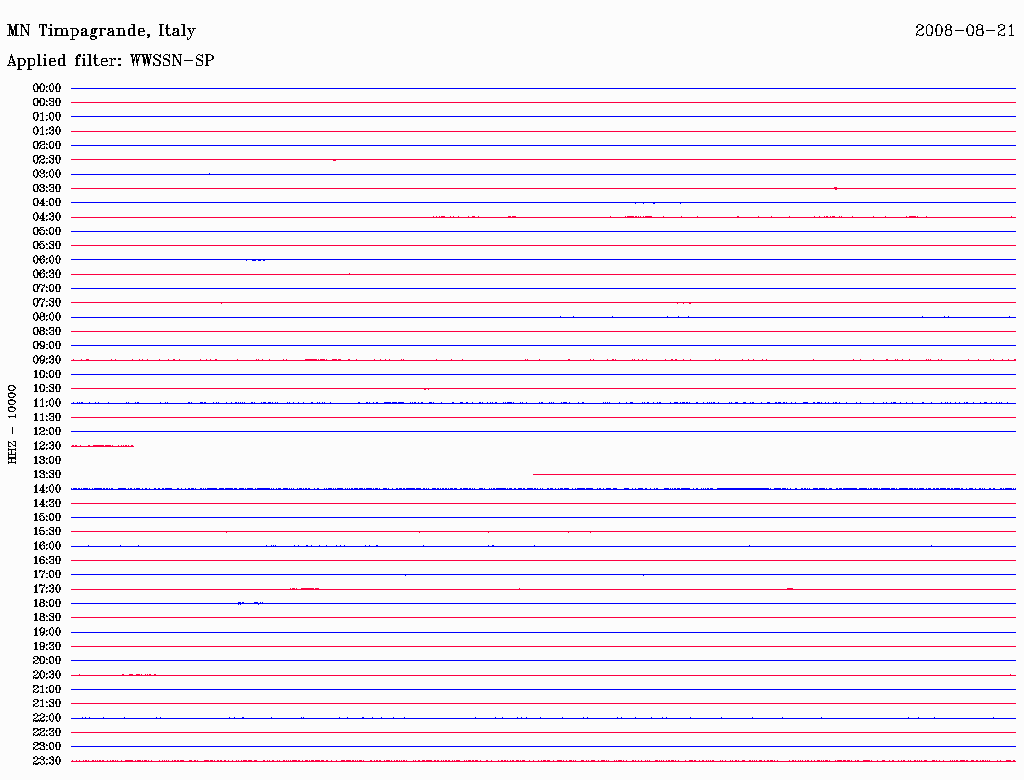This screenshot has height=780, width=1024.
Task: Select the 04:30 red trace line
Action: coord(543,217)
